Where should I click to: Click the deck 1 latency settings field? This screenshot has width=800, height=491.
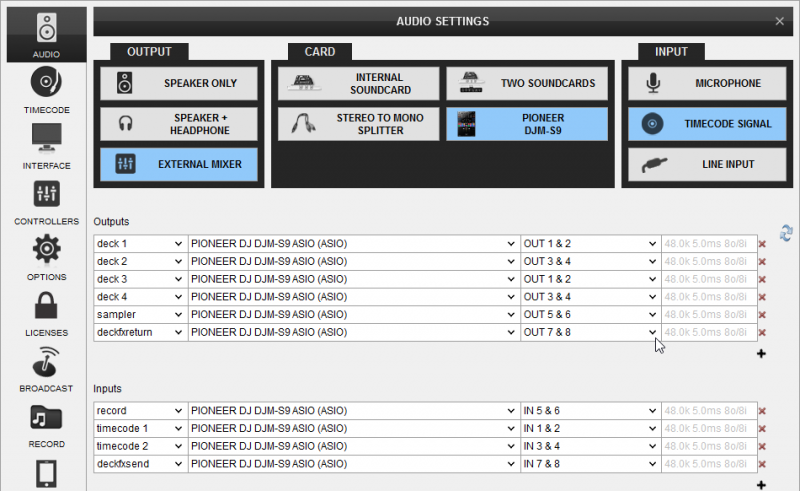click(708, 244)
